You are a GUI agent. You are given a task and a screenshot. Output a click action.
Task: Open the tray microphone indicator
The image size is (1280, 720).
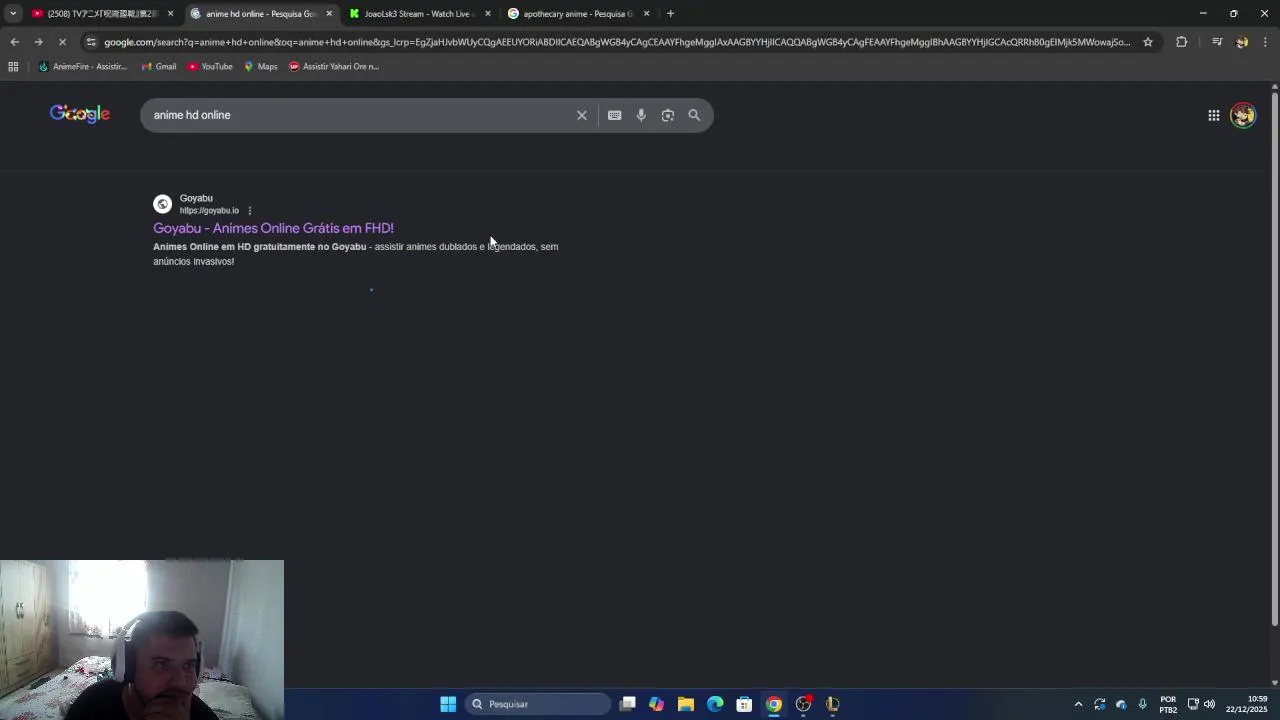[1142, 704]
